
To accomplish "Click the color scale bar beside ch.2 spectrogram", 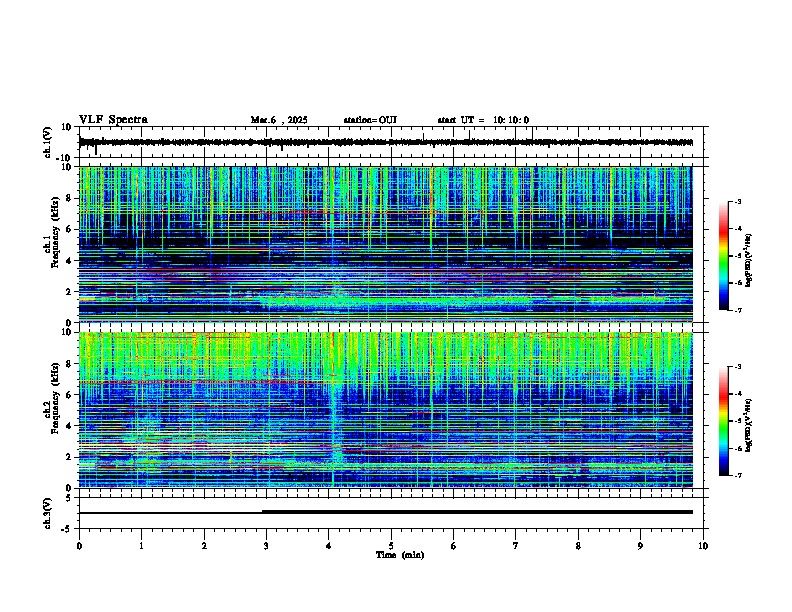I will pos(724,421).
